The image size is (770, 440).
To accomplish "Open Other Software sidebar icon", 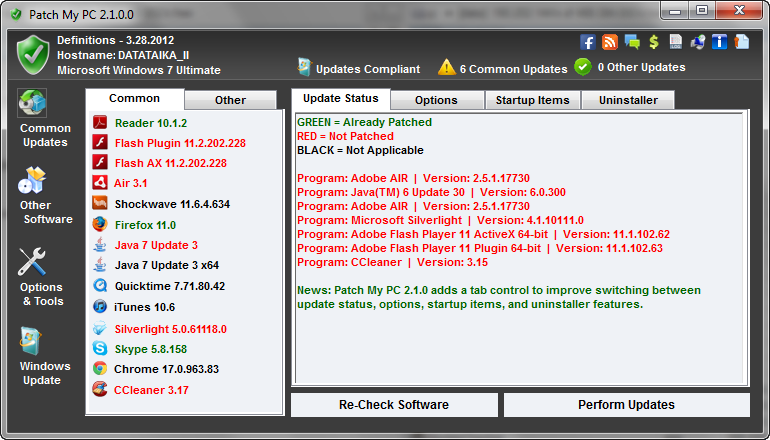I will [32, 180].
